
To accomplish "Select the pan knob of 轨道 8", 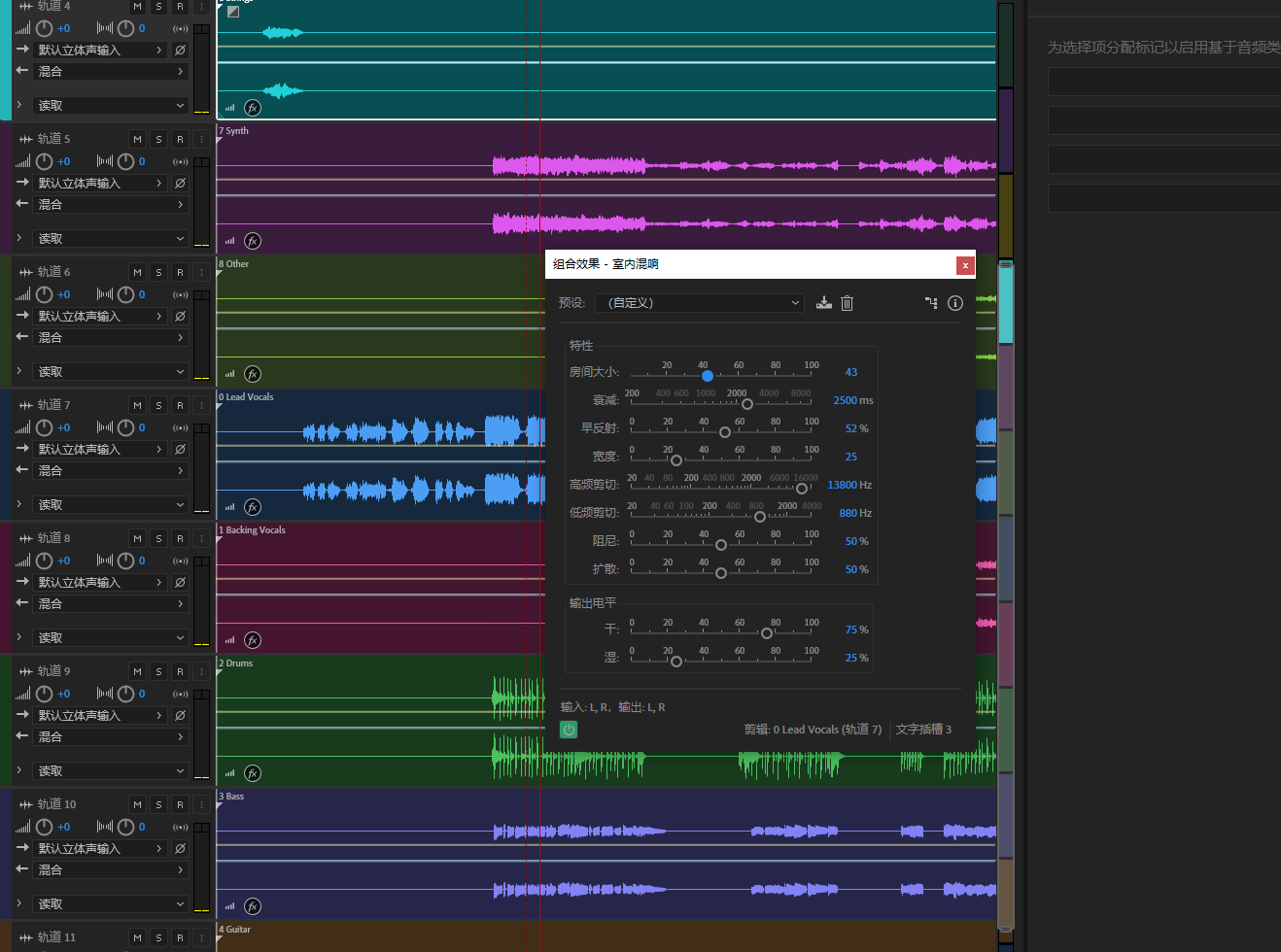I will point(125,561).
